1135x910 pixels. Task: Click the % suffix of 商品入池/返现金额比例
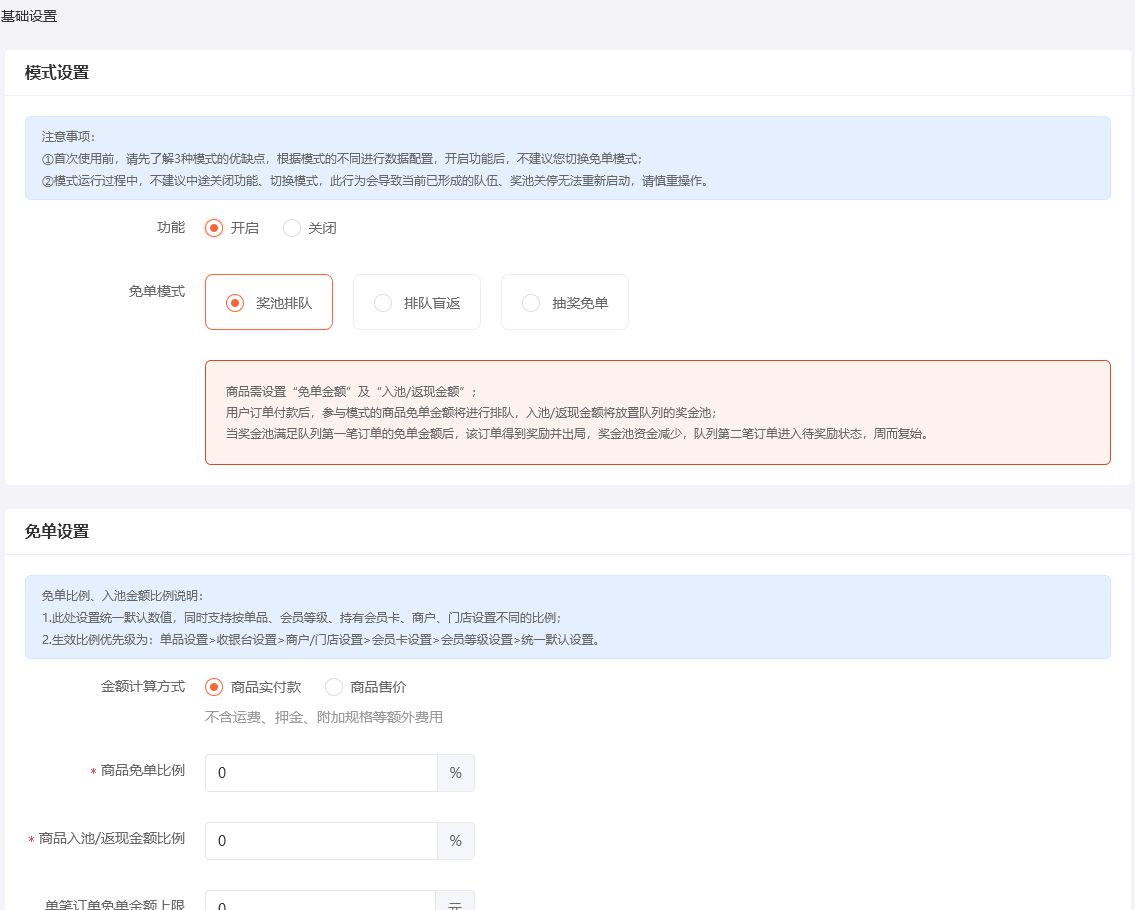click(x=455, y=841)
